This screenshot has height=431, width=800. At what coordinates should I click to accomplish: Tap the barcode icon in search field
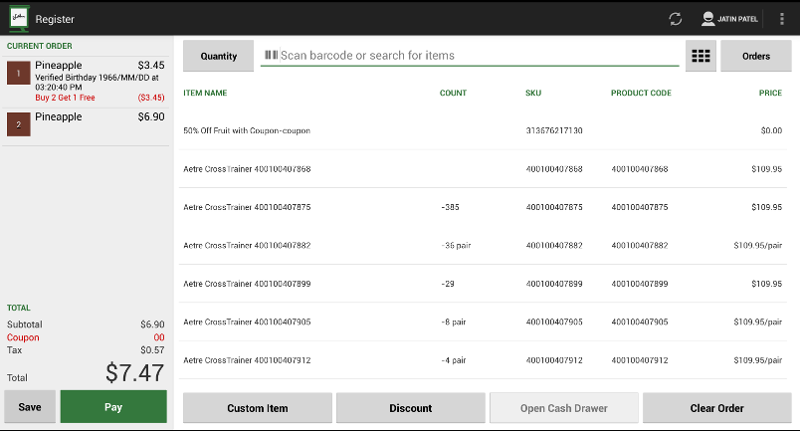click(271, 55)
